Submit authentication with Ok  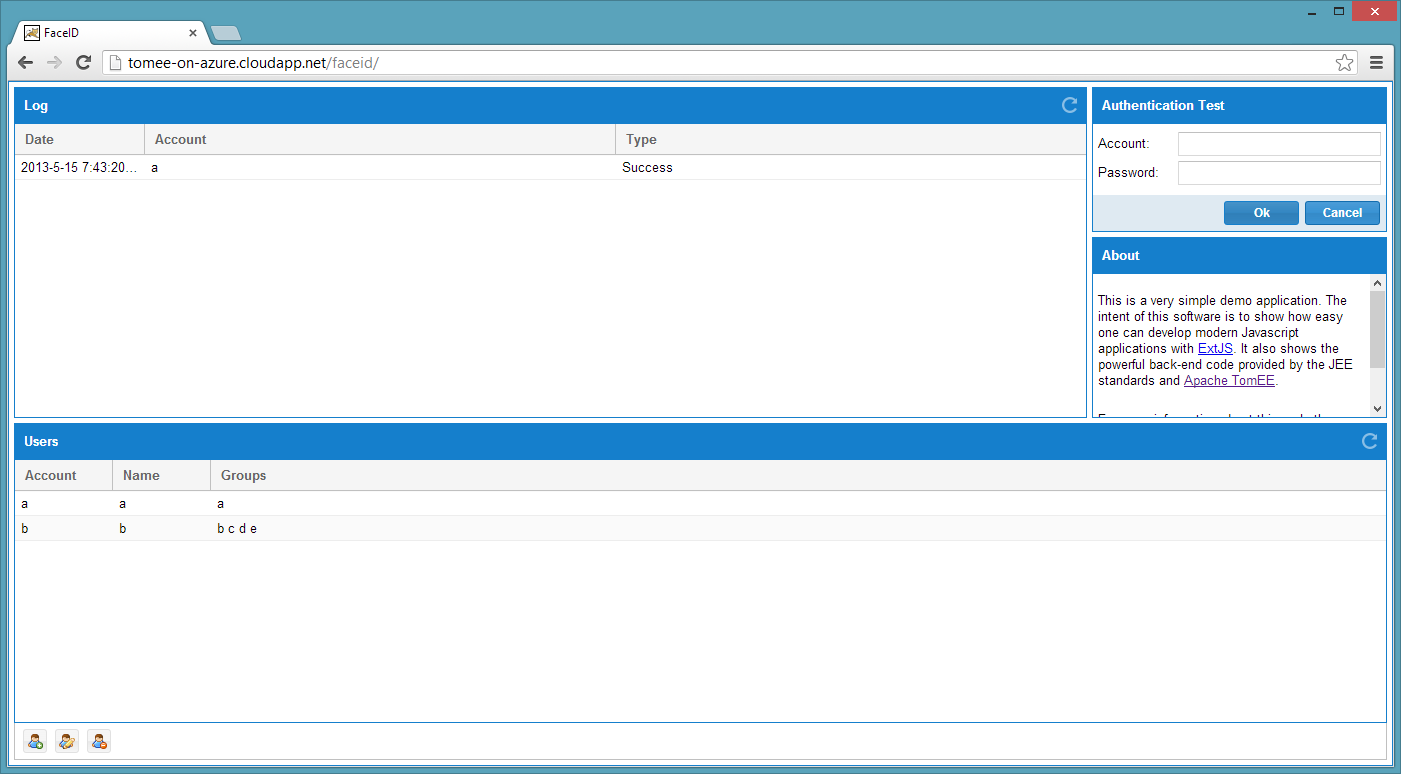click(x=1260, y=212)
